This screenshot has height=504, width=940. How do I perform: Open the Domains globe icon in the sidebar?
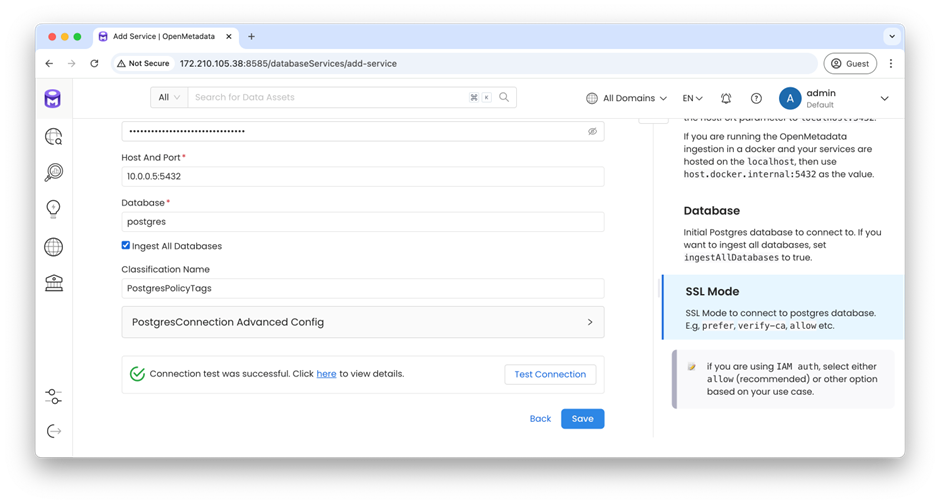coord(53,247)
